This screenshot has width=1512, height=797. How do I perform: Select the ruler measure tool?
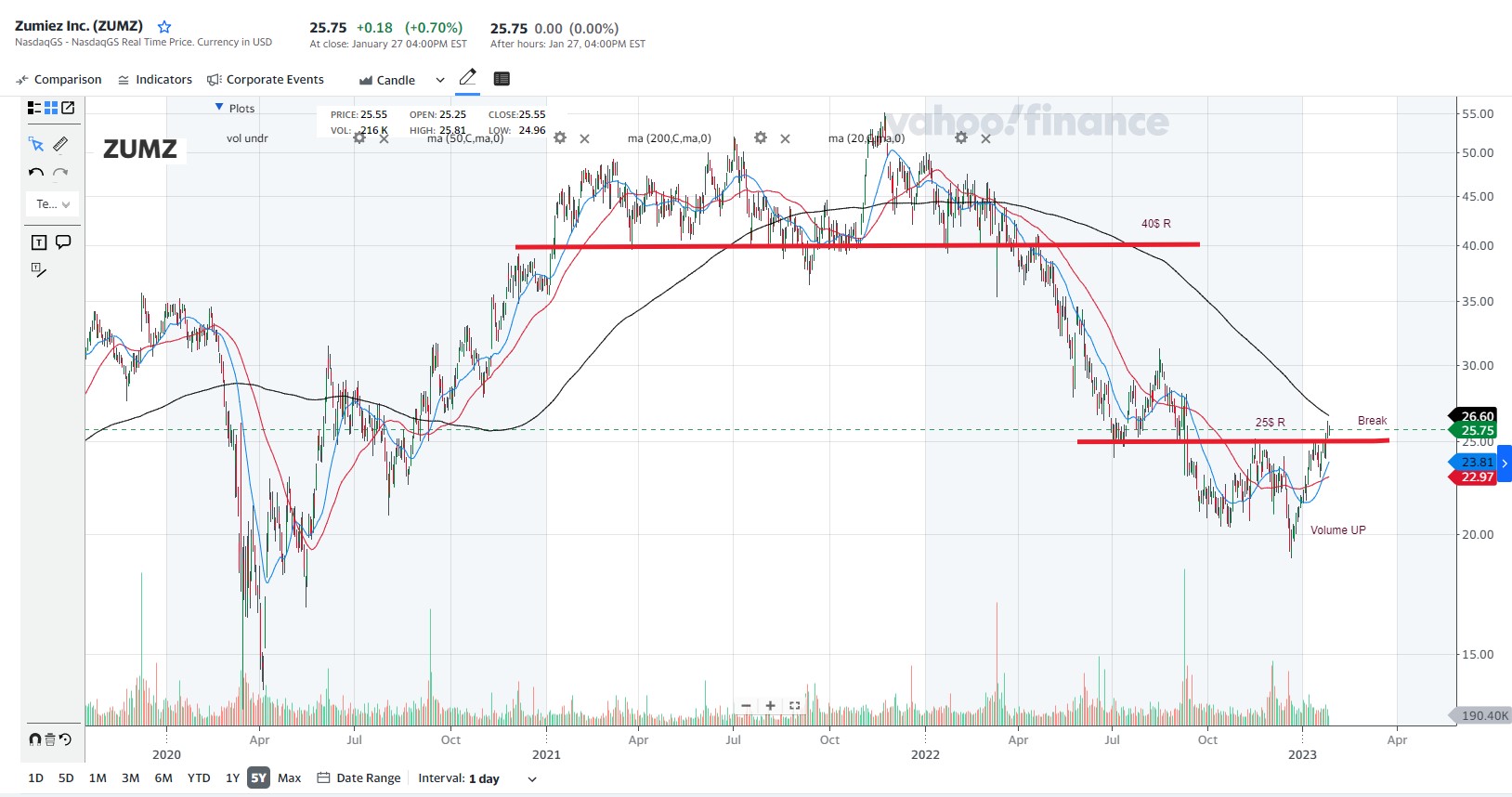tap(60, 144)
